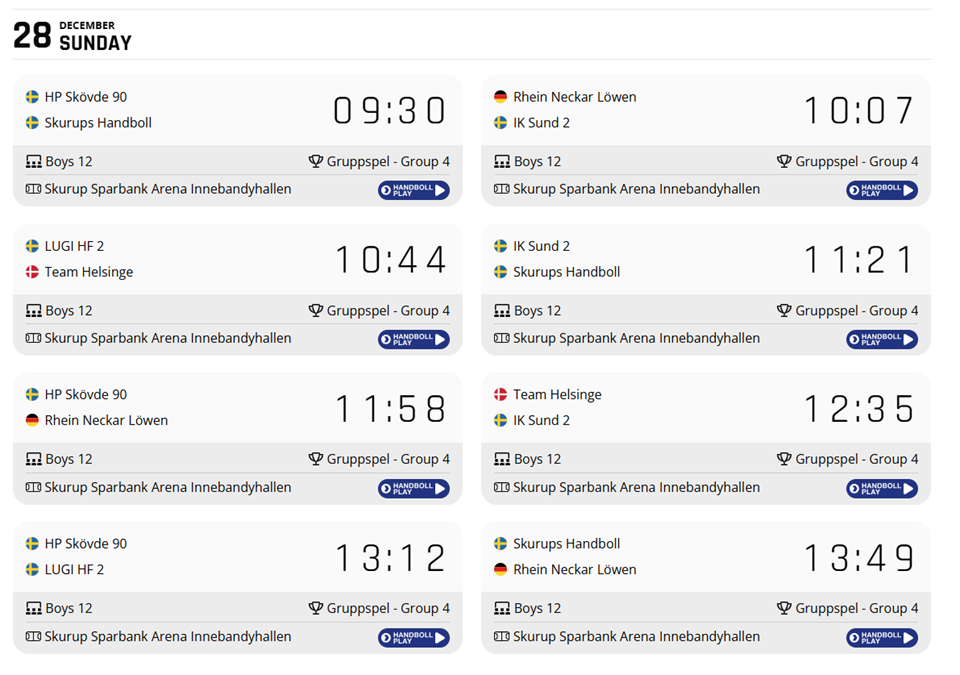
Task: Watch the 13:49 match on Handboll Play
Action: [x=881, y=638]
